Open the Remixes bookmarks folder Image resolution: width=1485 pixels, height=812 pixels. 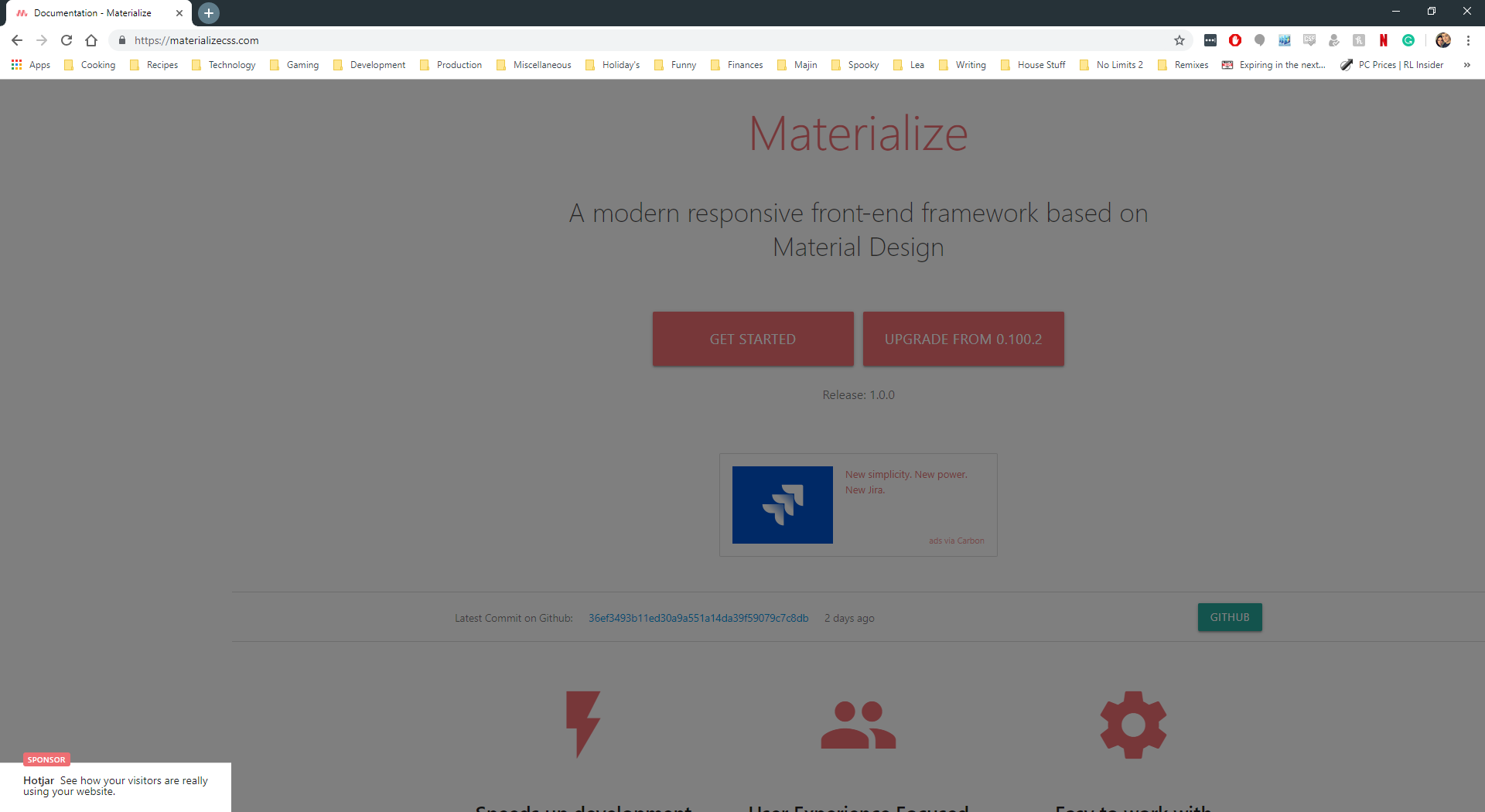(x=1183, y=65)
